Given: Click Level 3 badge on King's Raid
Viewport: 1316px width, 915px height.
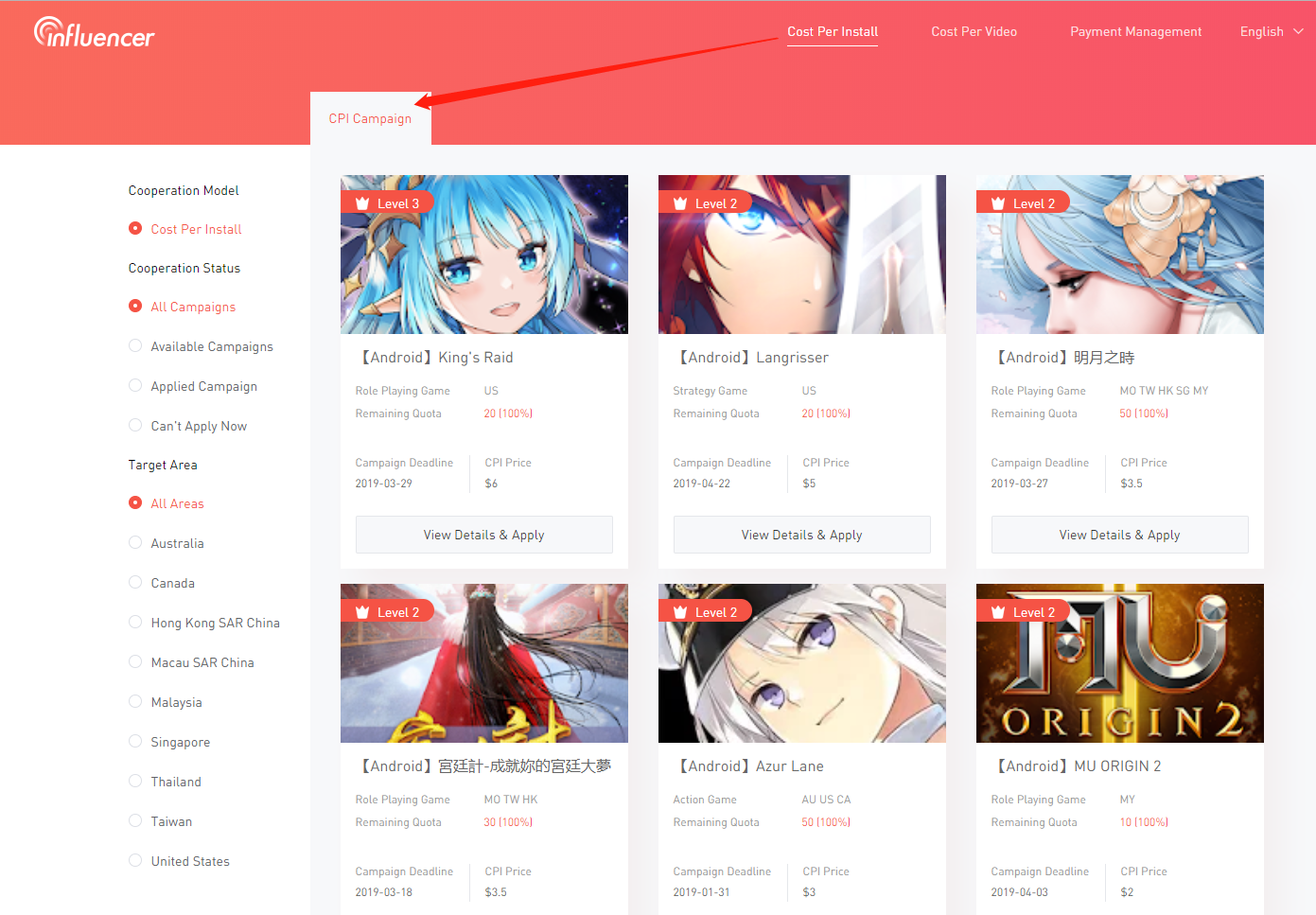Looking at the screenshot, I should tap(387, 202).
